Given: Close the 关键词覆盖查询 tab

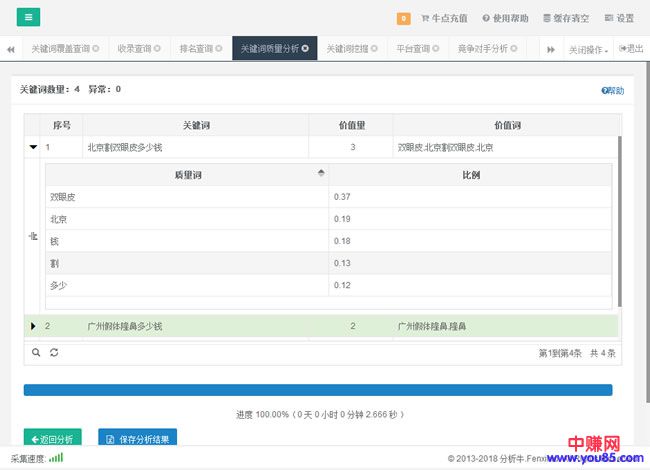Looking at the screenshot, I should click(96, 48).
